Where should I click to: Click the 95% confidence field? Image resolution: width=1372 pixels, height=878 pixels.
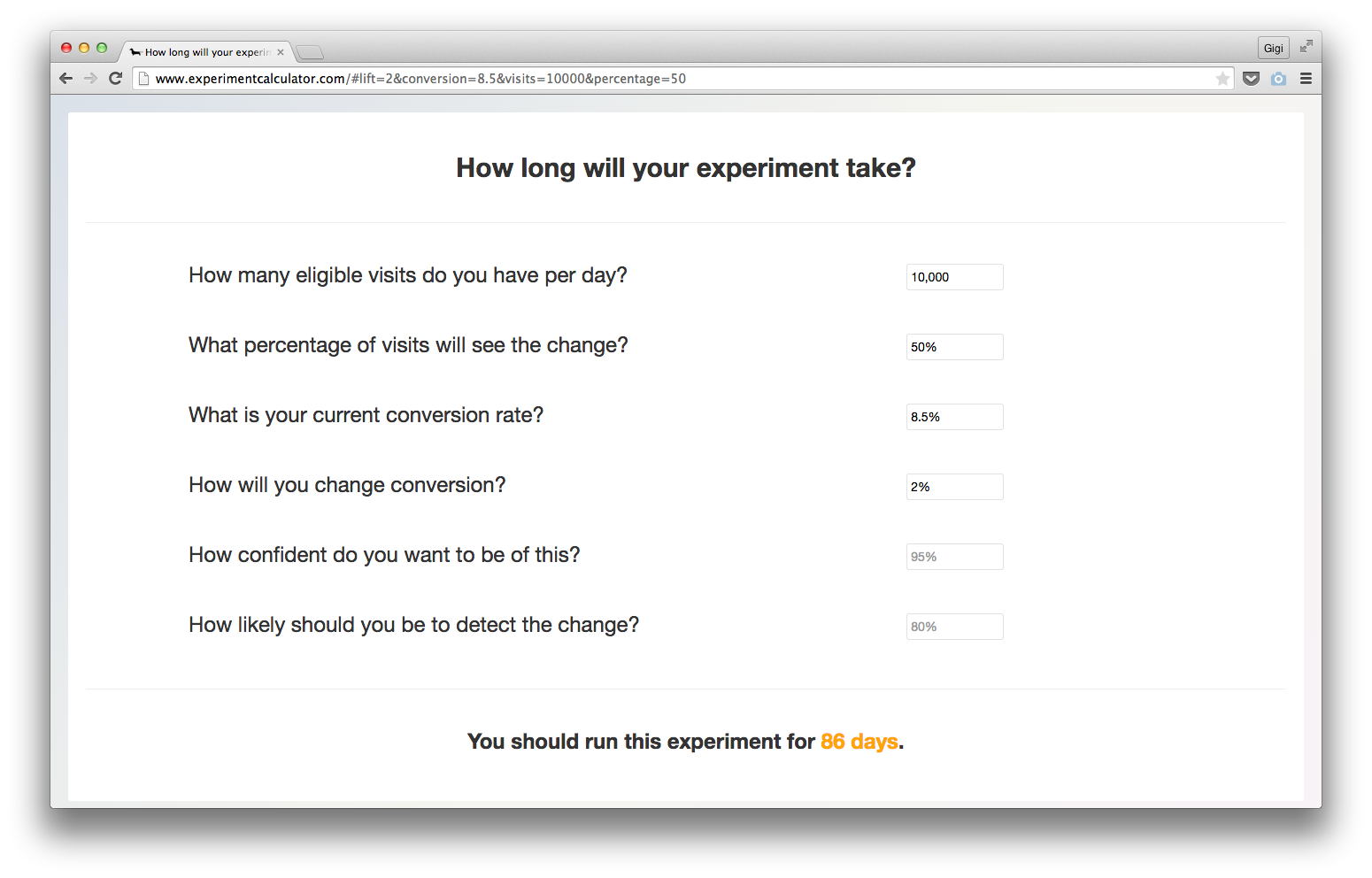point(954,557)
